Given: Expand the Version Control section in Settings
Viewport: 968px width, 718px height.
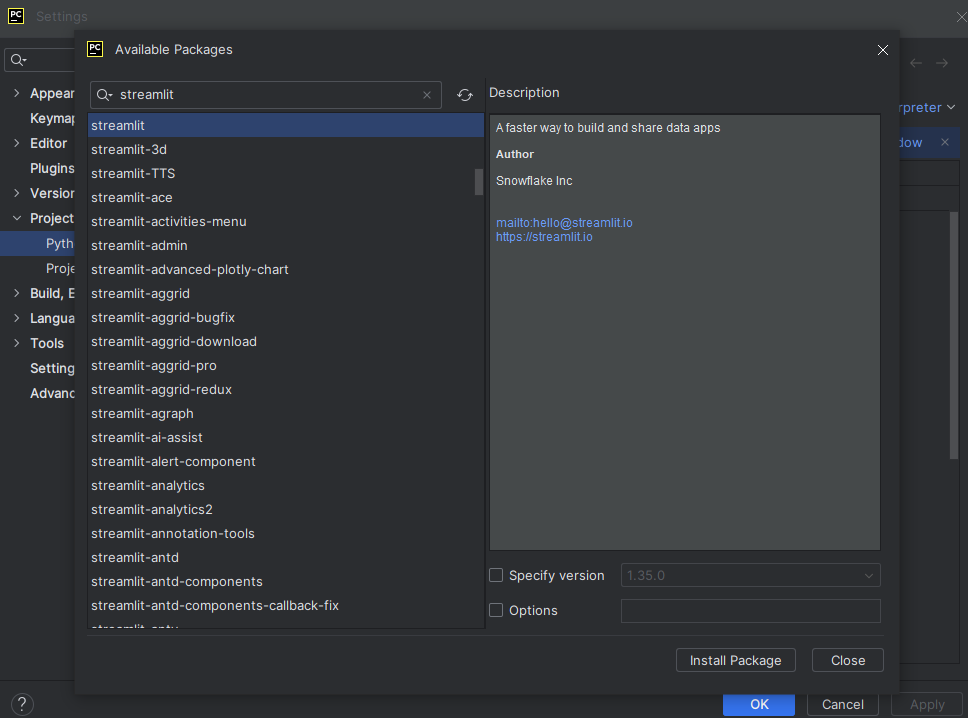Looking at the screenshot, I should click(17, 193).
